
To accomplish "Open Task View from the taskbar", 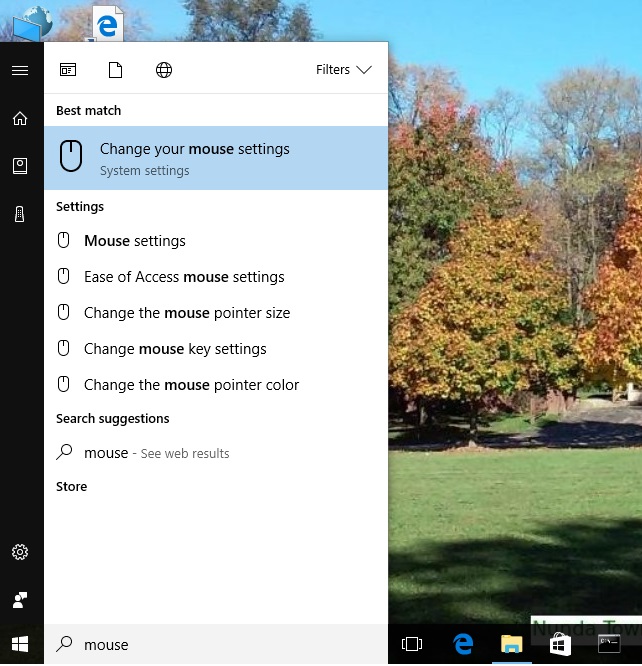I will 412,645.
